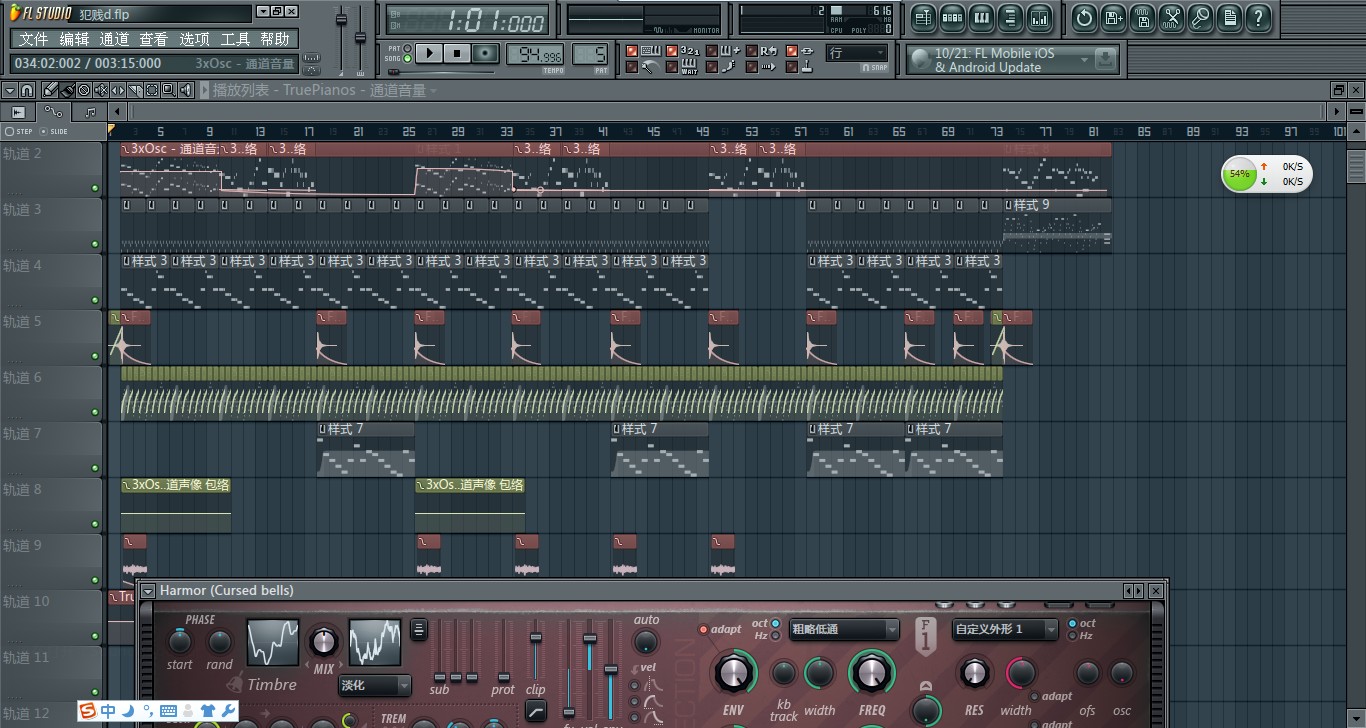Open the main window title bar dropdown arrow
The height and width of the screenshot is (728, 1366).
coord(262,12)
